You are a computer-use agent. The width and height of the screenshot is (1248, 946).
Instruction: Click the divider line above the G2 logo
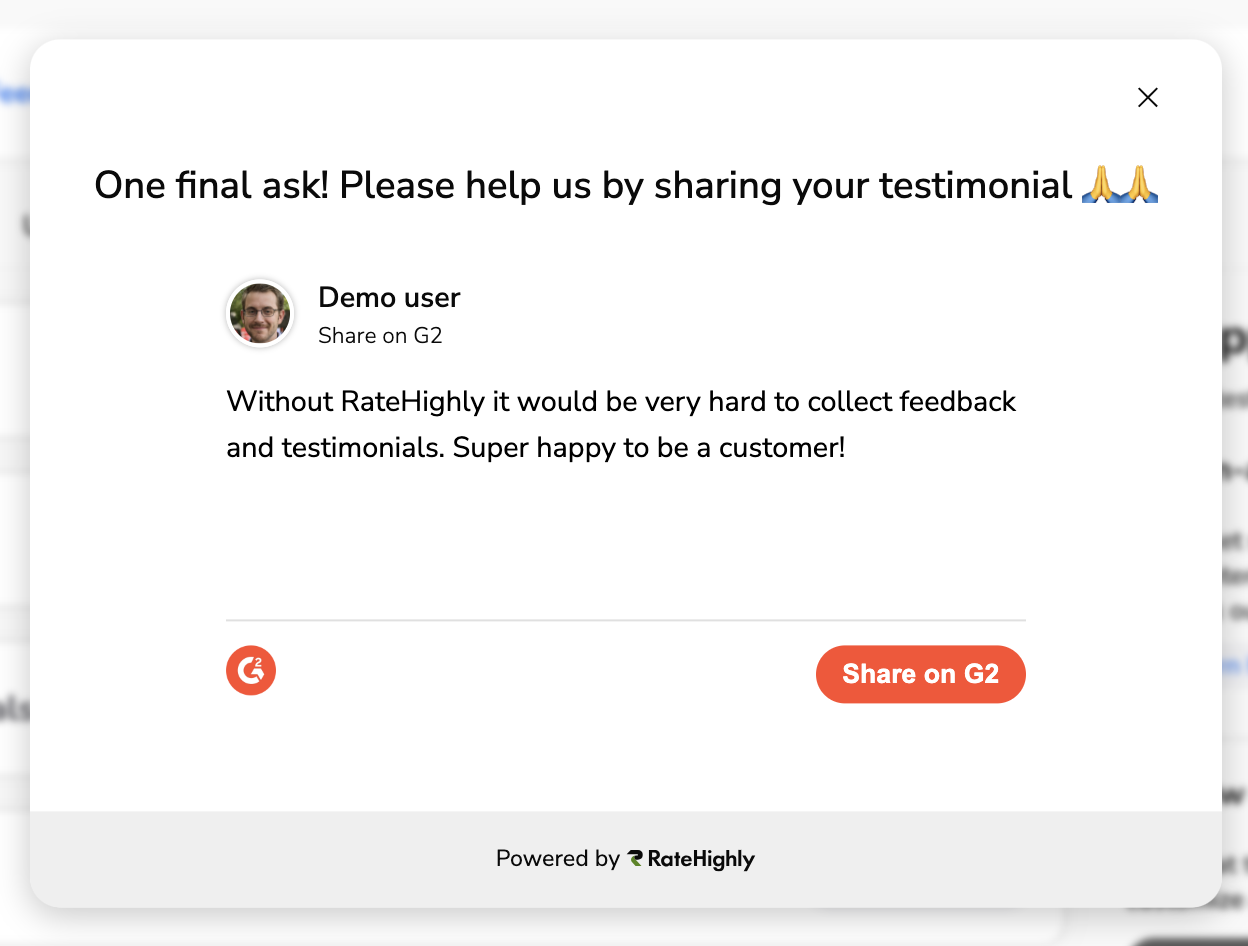pos(625,620)
